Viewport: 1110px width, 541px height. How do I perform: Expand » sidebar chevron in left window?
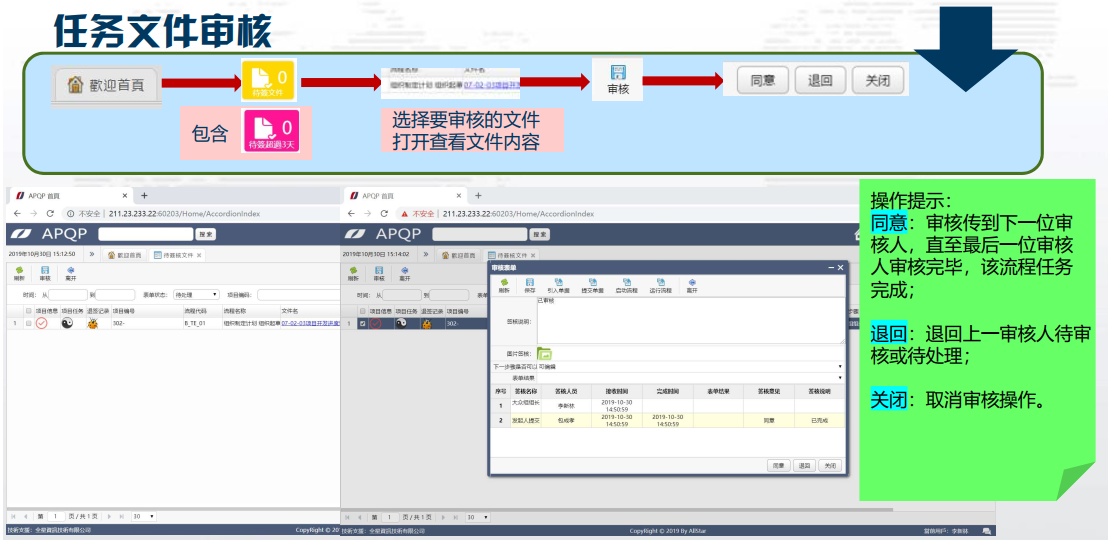click(91, 254)
